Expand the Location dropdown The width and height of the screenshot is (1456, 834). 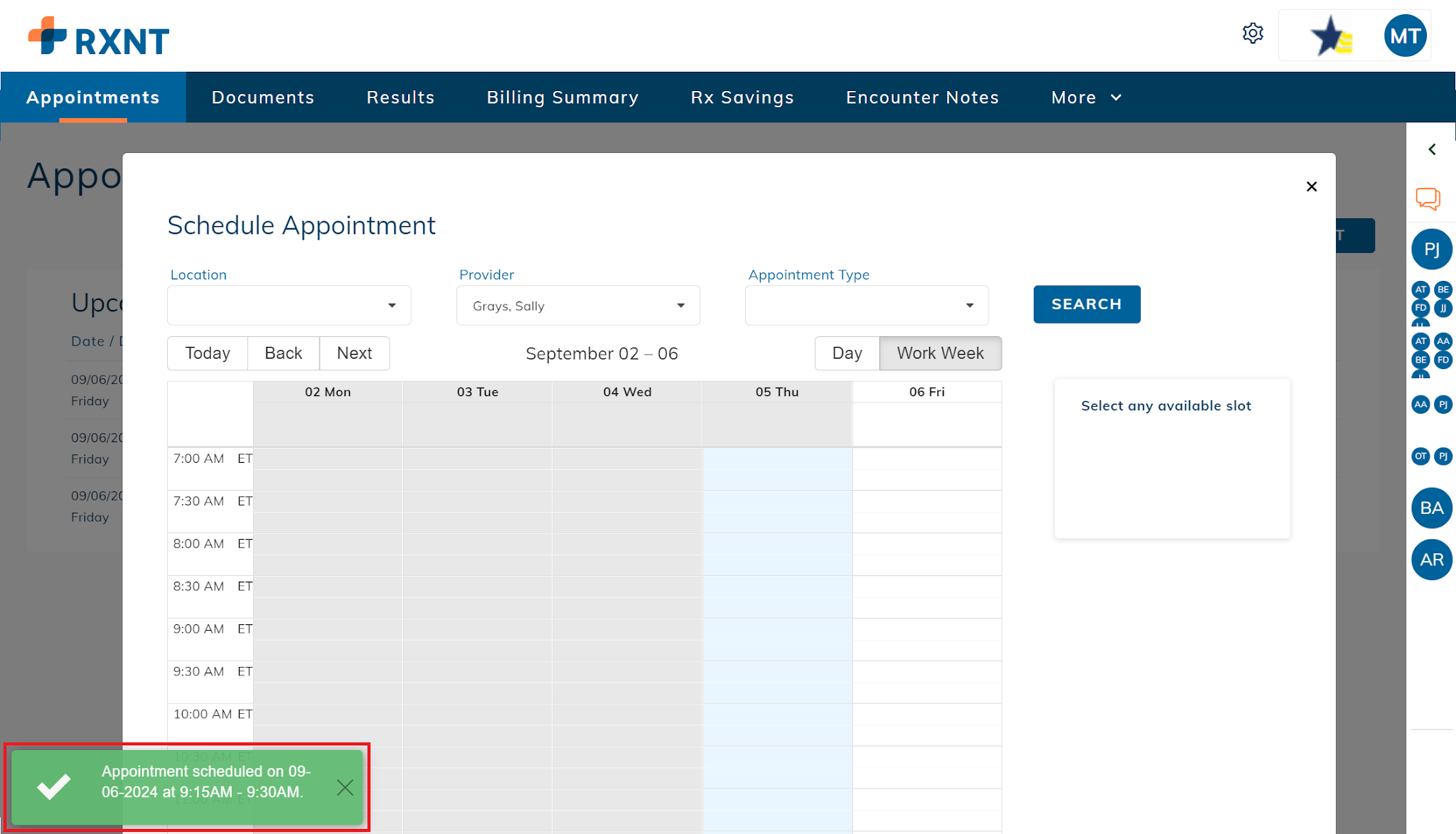tap(289, 306)
